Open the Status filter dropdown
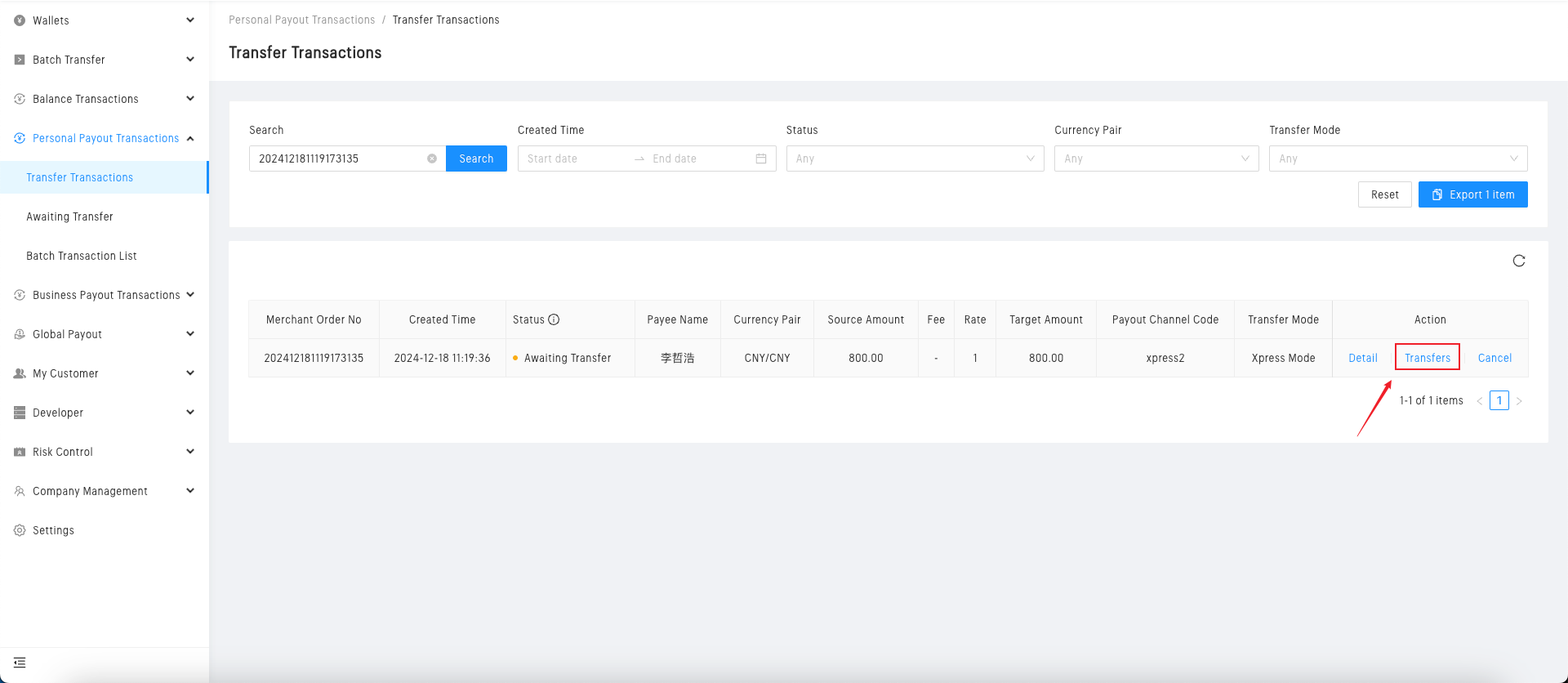The width and height of the screenshot is (1568, 683). point(914,158)
